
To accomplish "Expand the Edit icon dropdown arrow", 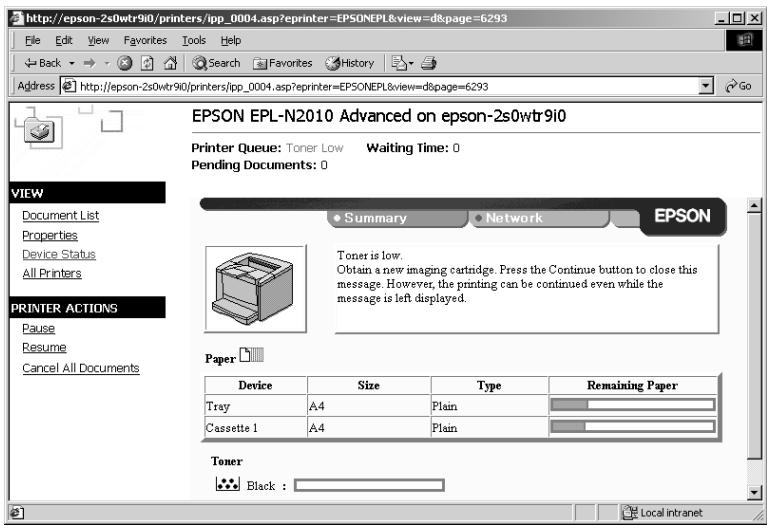I will click(411, 63).
